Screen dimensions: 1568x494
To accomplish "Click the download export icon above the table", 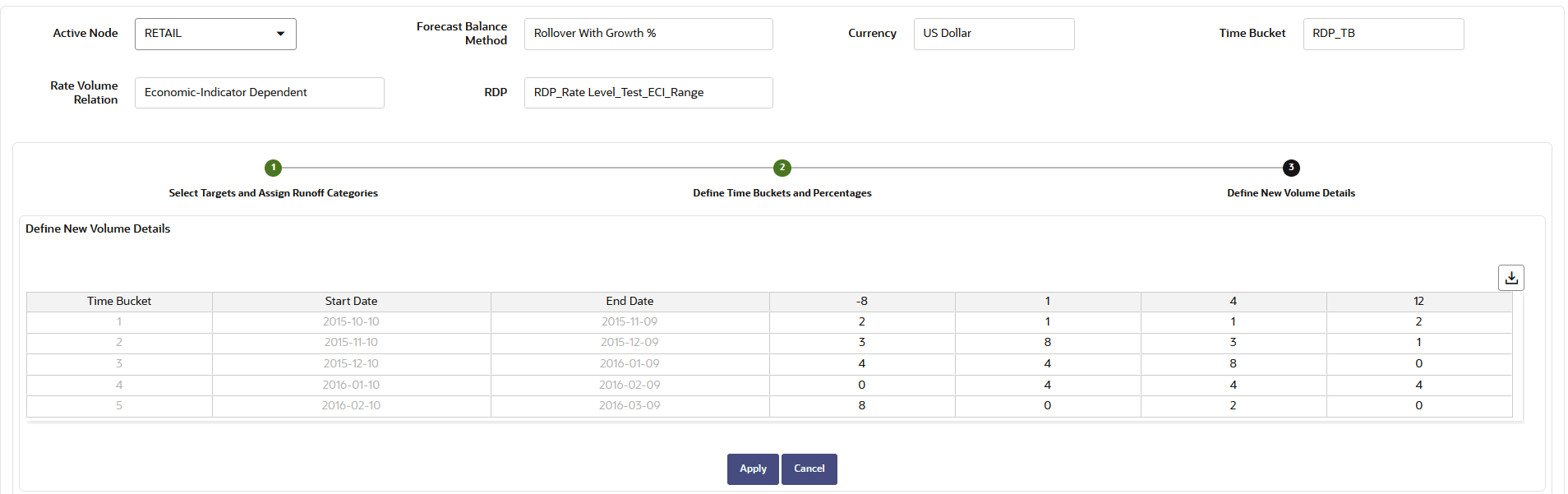I will [x=1510, y=278].
